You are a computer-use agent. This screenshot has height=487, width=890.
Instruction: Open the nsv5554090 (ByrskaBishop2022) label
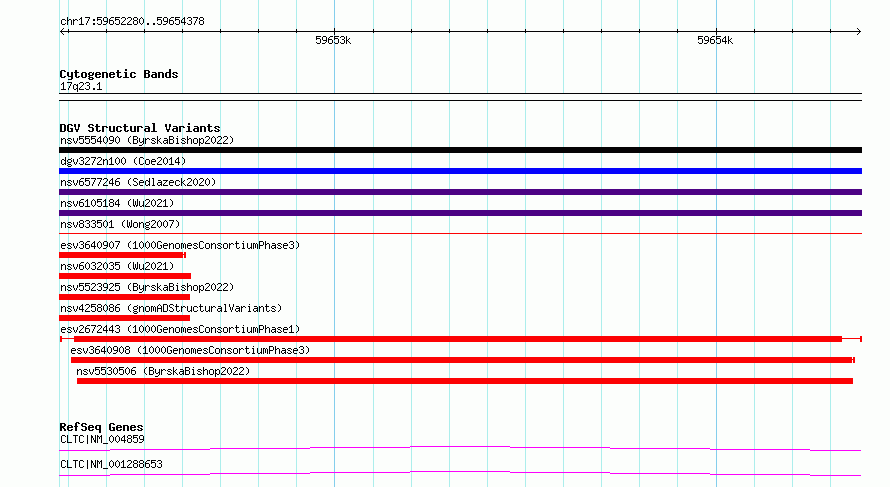point(147,140)
